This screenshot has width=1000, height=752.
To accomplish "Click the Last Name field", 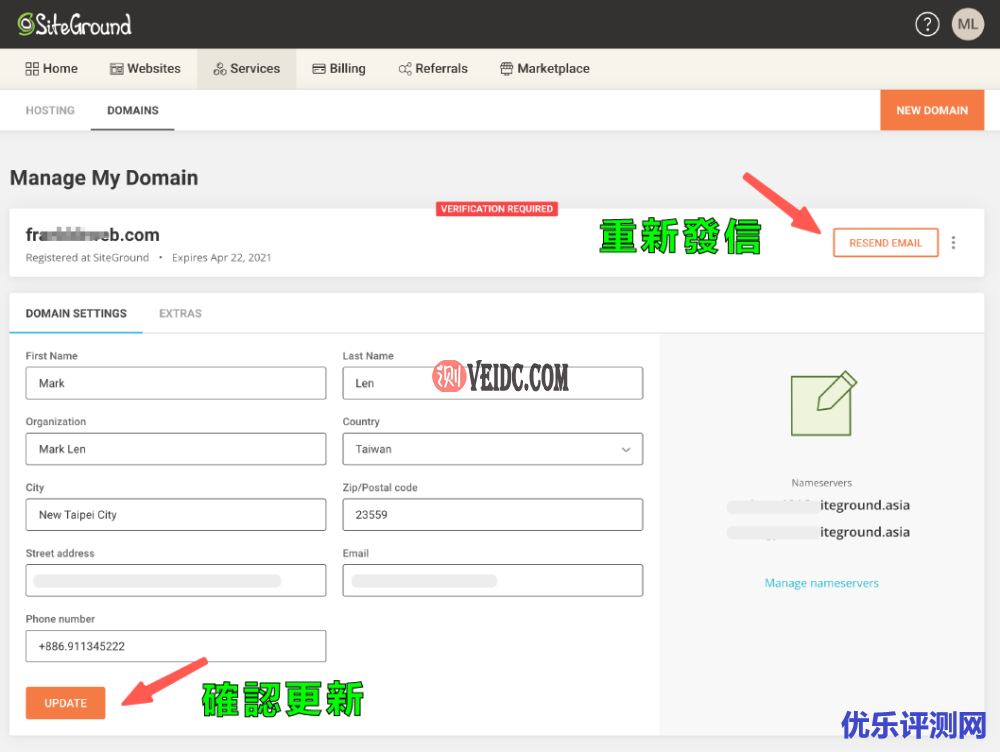I will (492, 383).
